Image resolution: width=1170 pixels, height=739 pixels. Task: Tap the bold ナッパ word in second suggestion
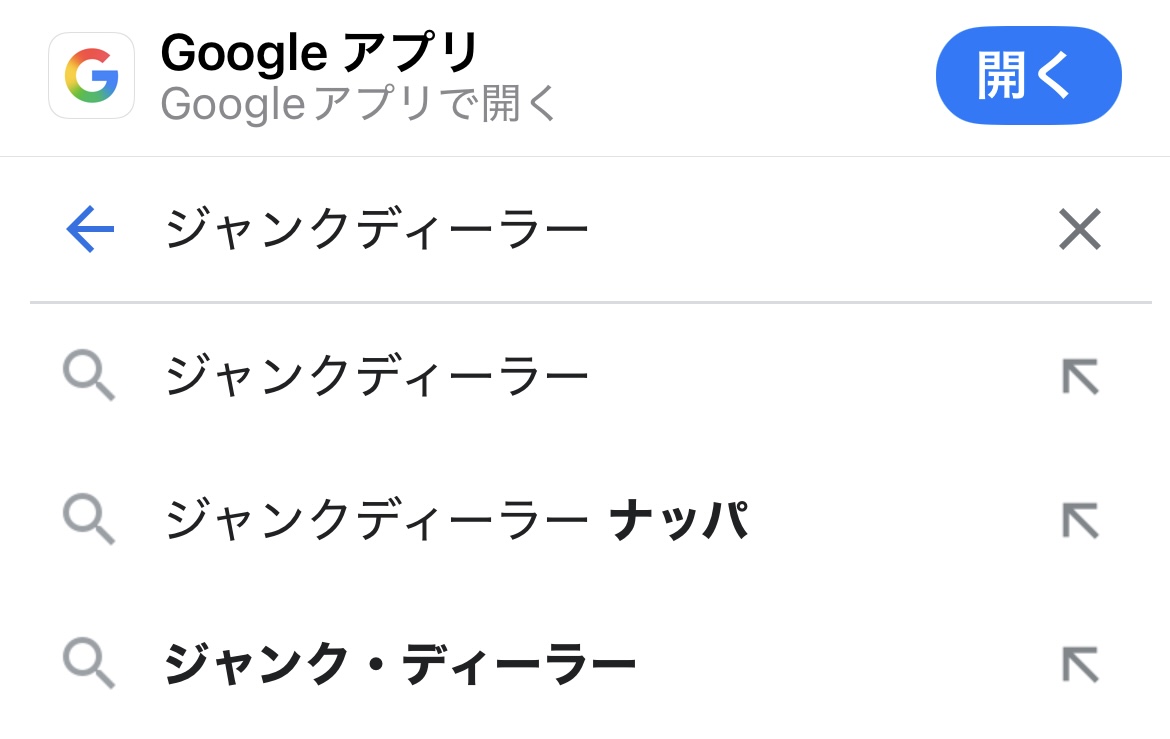pyautogui.click(x=679, y=519)
